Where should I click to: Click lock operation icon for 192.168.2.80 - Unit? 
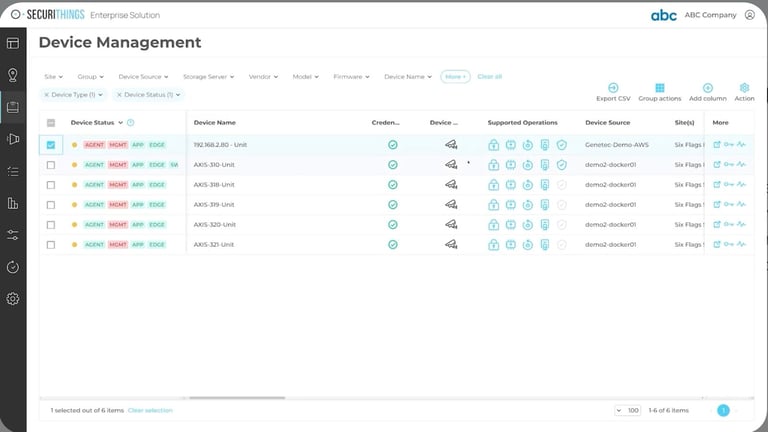(494, 144)
